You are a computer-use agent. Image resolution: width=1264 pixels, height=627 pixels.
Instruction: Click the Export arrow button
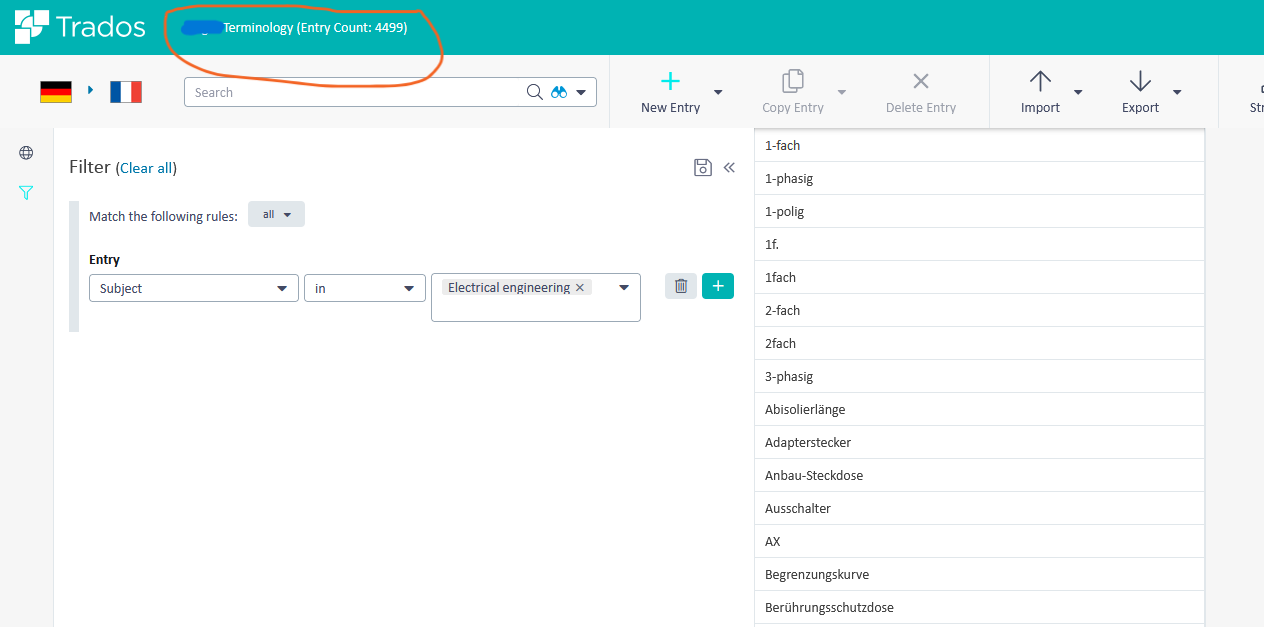tap(1140, 92)
